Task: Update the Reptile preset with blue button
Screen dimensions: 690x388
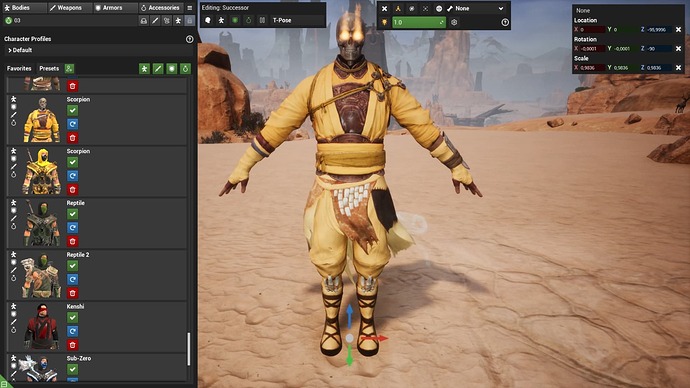Action: pos(73,228)
